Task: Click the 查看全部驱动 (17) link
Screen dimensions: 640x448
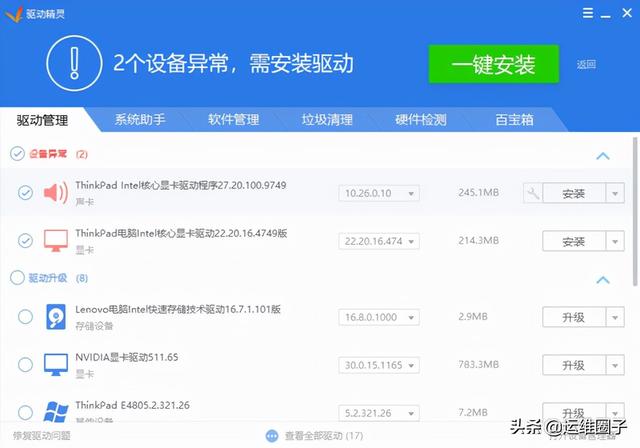Action: click(x=324, y=436)
